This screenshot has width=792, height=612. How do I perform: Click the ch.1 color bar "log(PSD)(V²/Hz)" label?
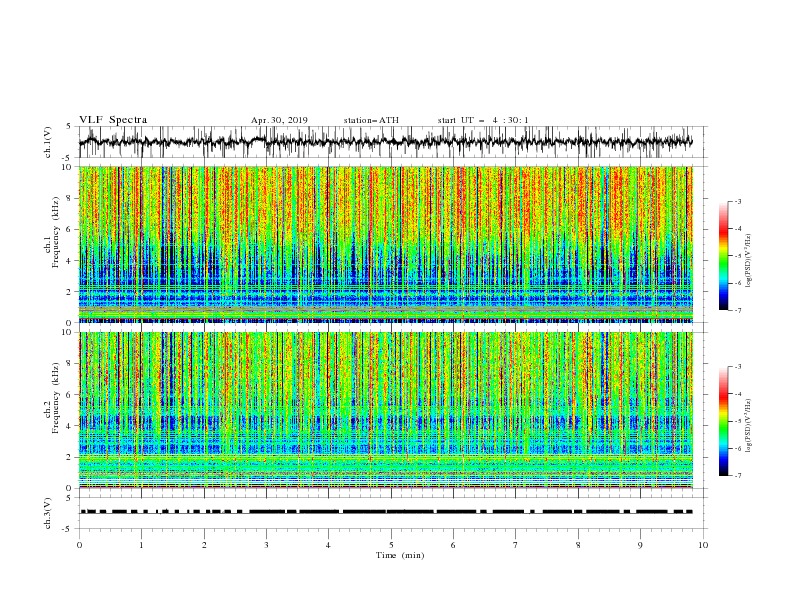[x=748, y=261]
